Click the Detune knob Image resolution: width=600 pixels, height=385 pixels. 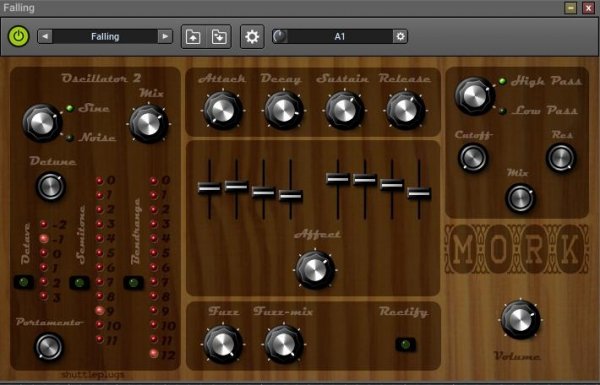click(51, 186)
